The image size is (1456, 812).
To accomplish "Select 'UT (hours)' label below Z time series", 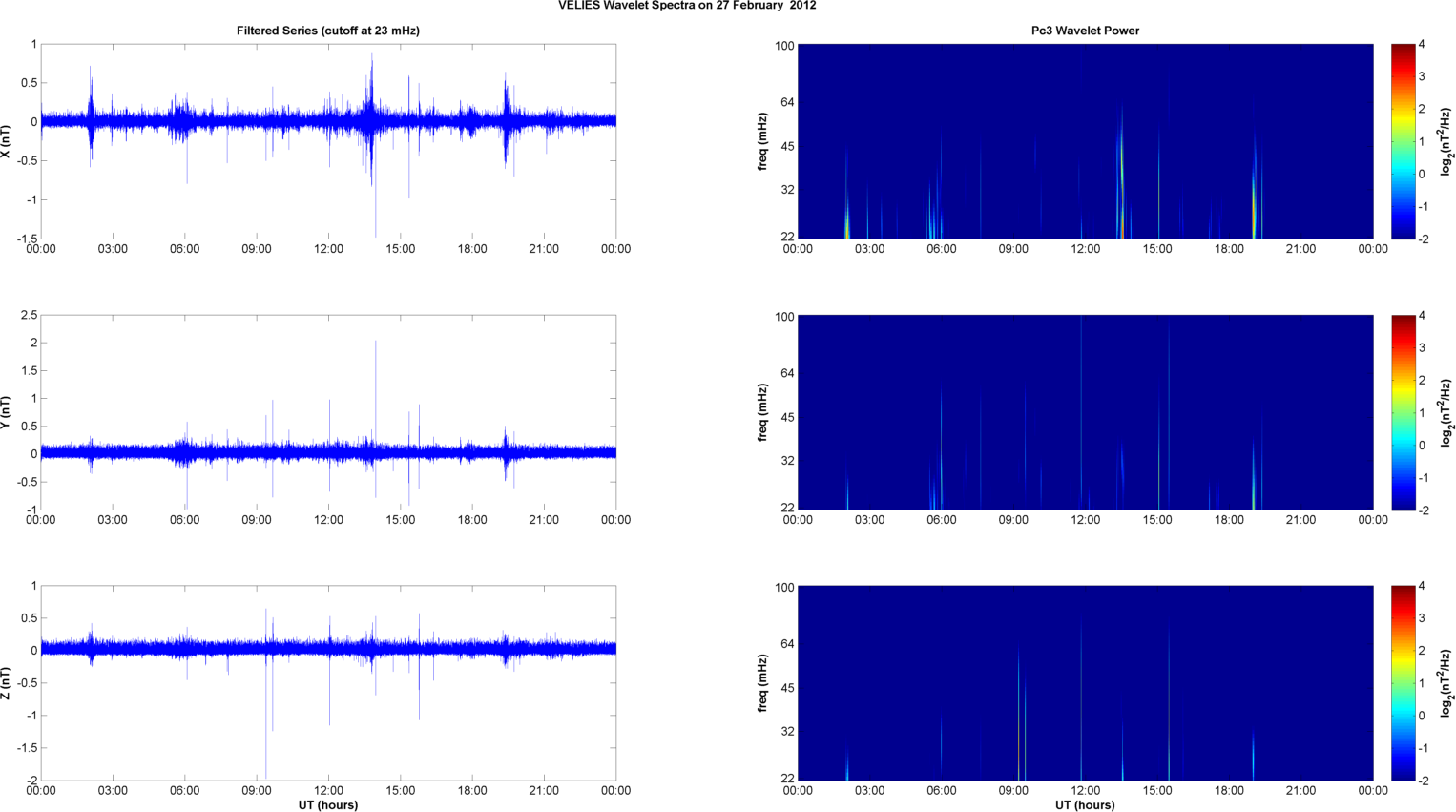I will pos(328,804).
